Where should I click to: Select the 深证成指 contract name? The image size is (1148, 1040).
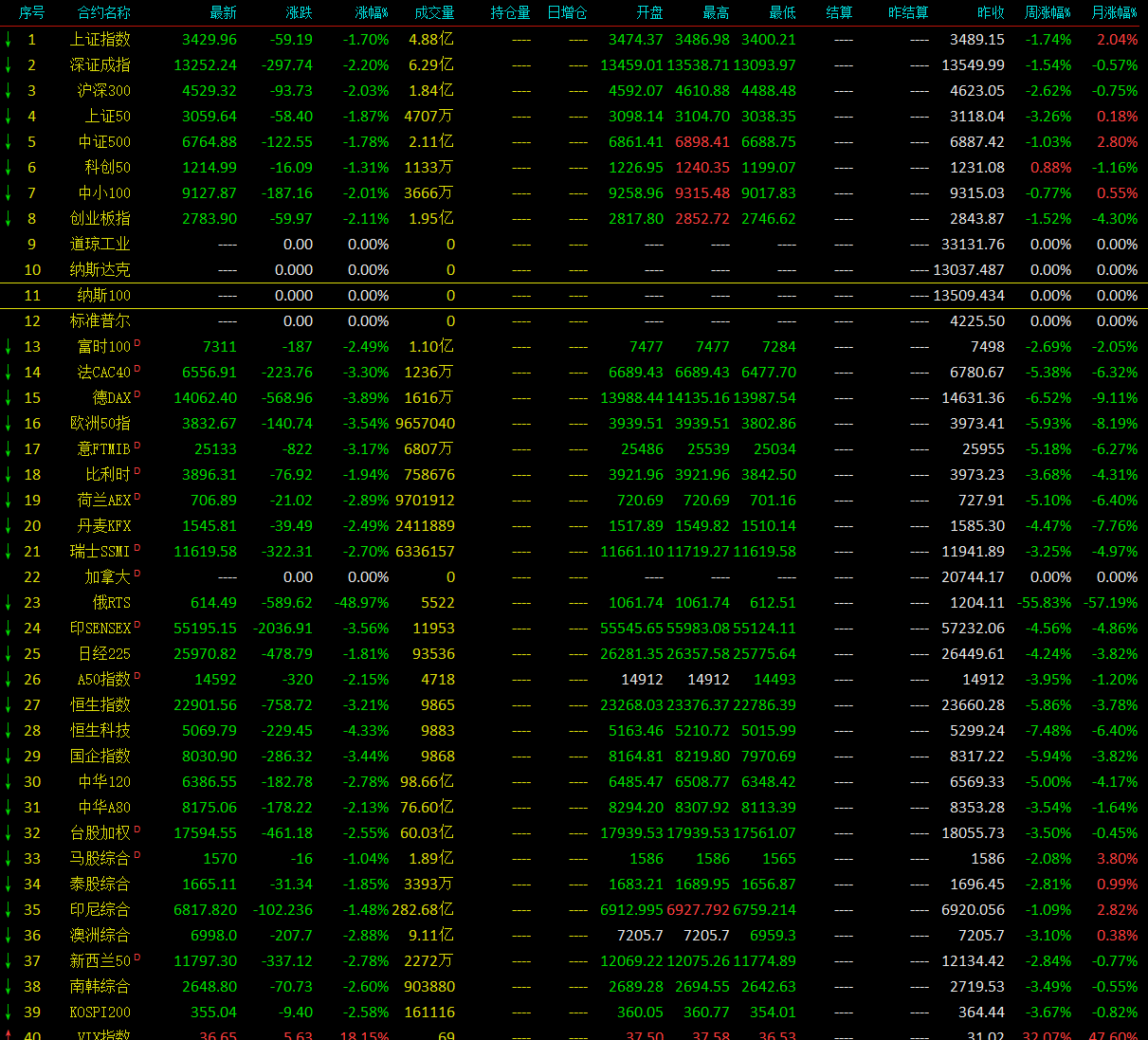pos(100,65)
